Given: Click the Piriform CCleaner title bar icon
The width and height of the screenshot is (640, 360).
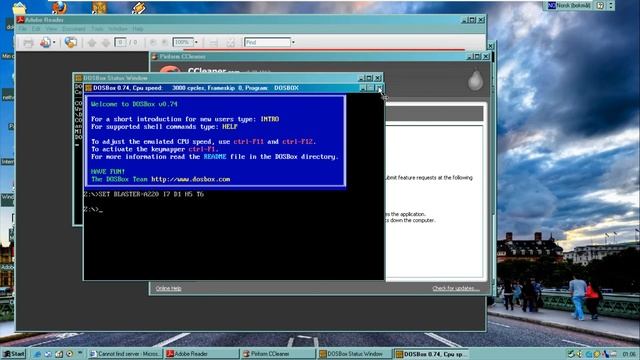Looking at the screenshot, I should (155, 56).
